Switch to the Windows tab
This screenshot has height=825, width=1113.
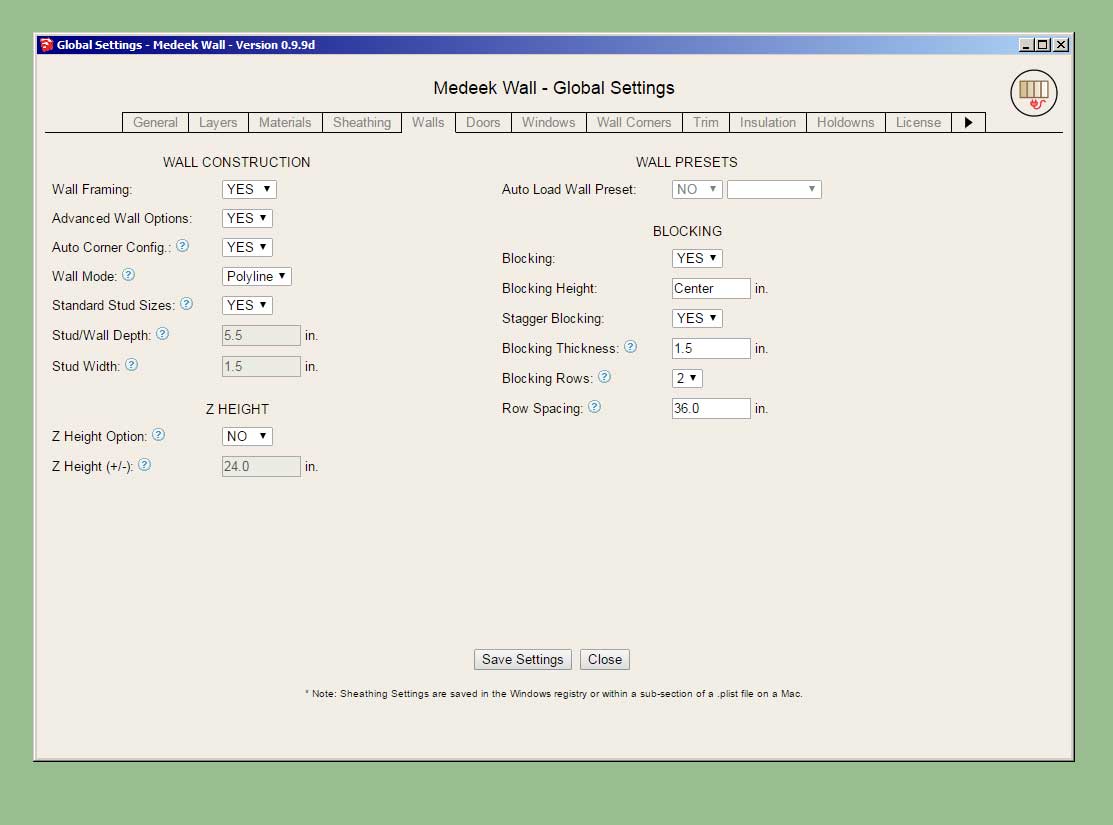(549, 122)
